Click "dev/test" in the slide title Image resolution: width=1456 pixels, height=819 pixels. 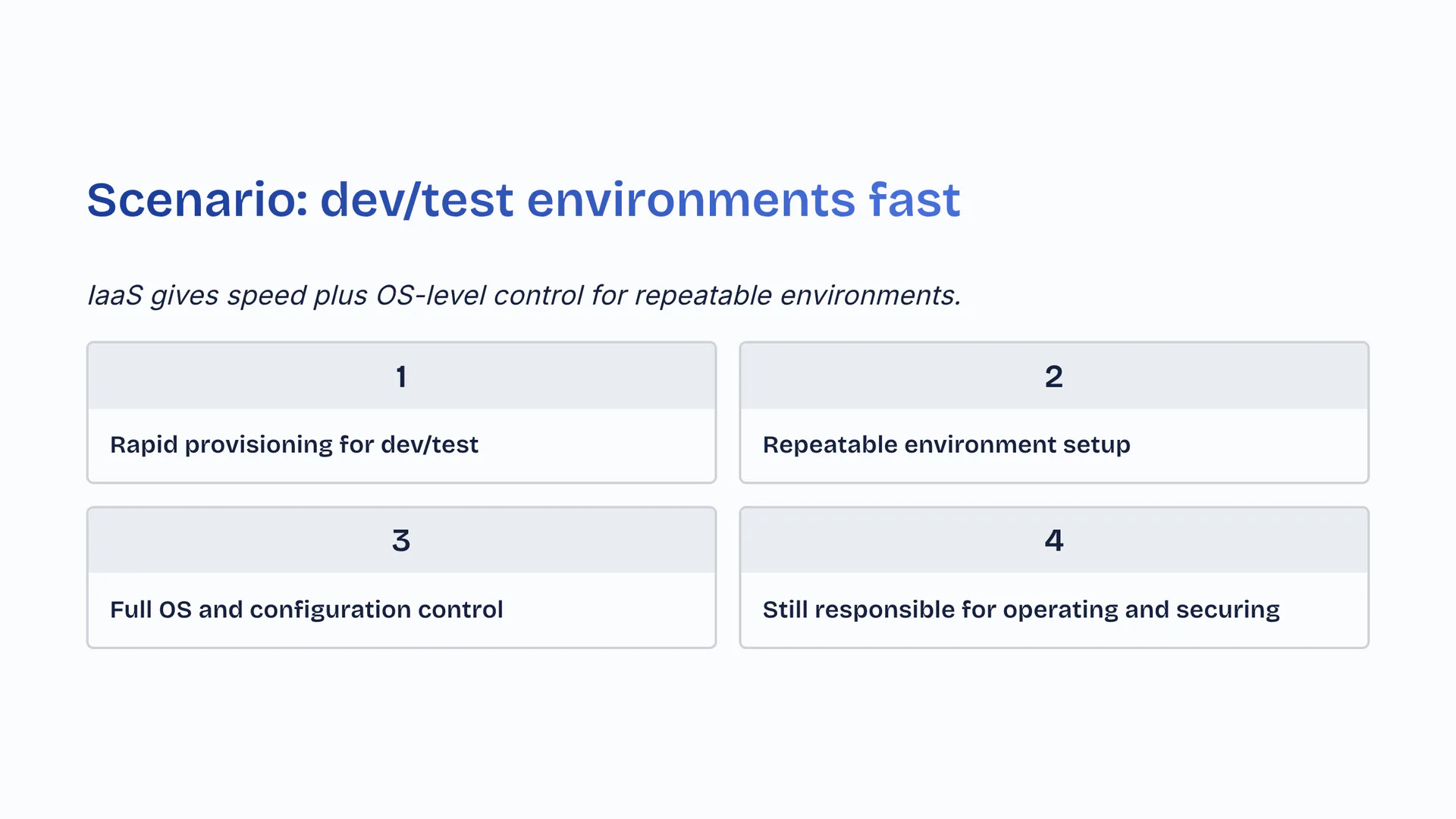pyautogui.click(x=417, y=200)
